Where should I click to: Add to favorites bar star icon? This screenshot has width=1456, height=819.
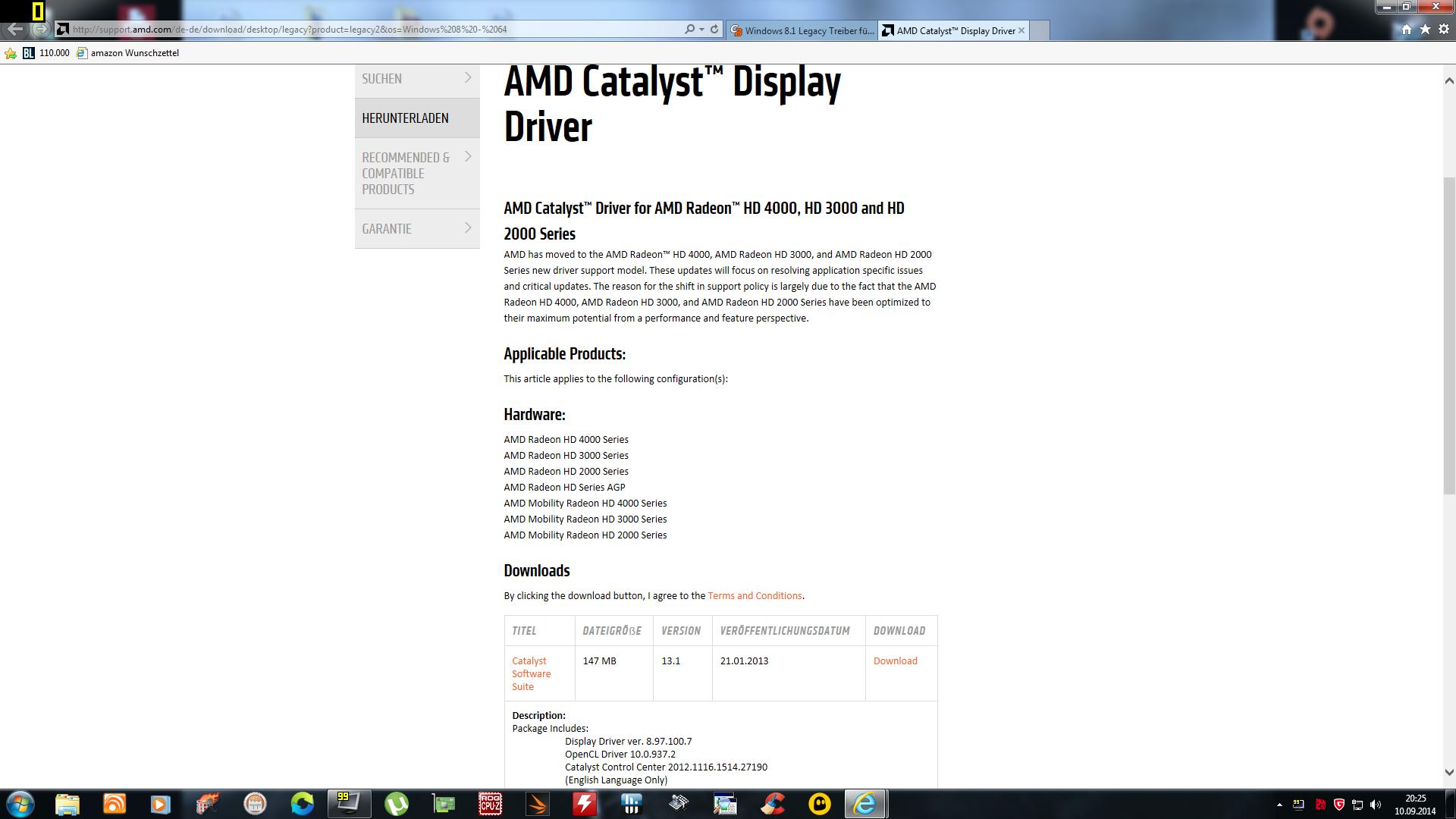click(x=11, y=53)
